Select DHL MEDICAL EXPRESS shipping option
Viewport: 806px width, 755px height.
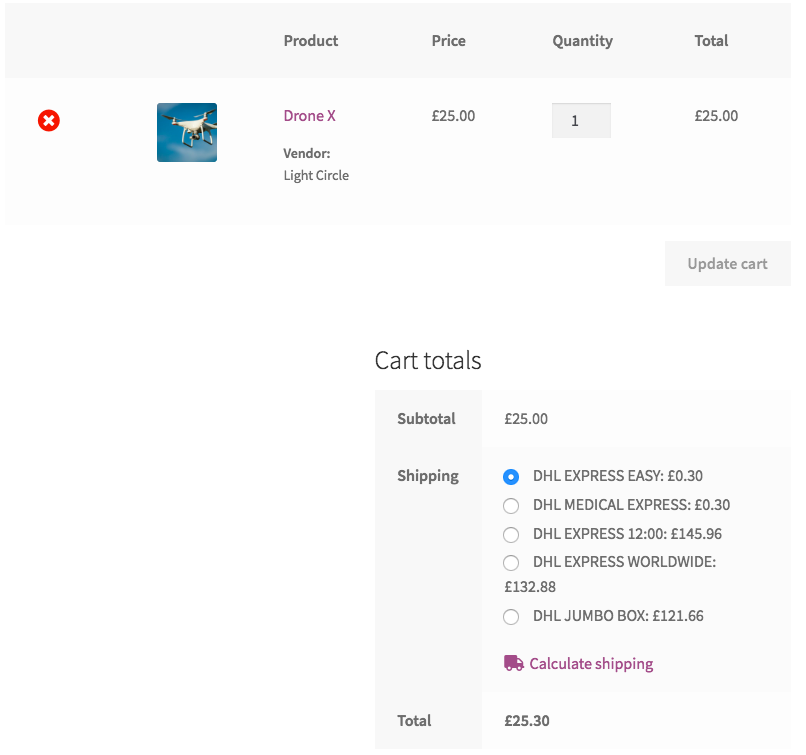[511, 505]
